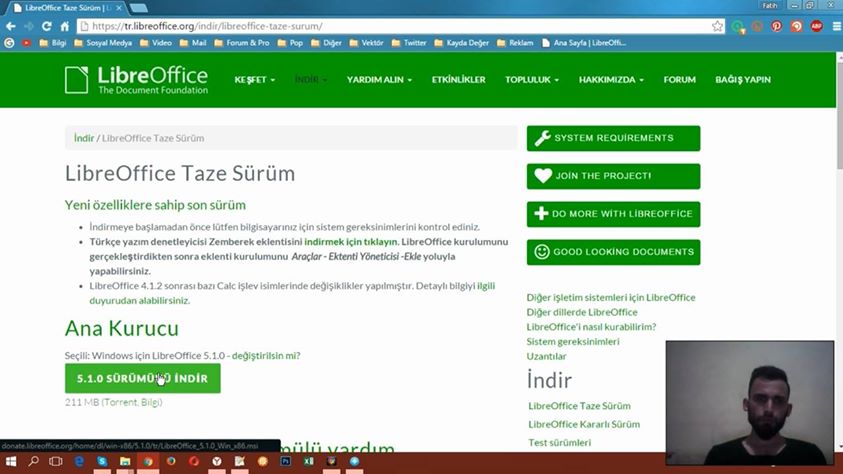
Task: Click GOOD LOOKING DOCUMENTS button
Action: 613,252
